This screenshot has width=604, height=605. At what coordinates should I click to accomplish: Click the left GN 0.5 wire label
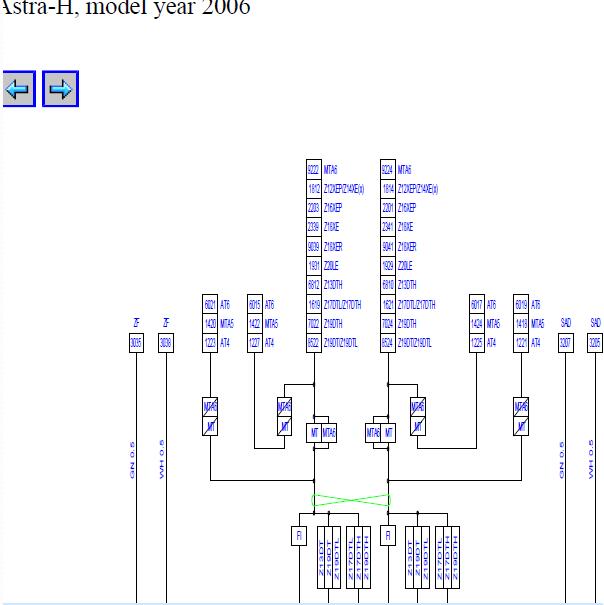(132, 460)
